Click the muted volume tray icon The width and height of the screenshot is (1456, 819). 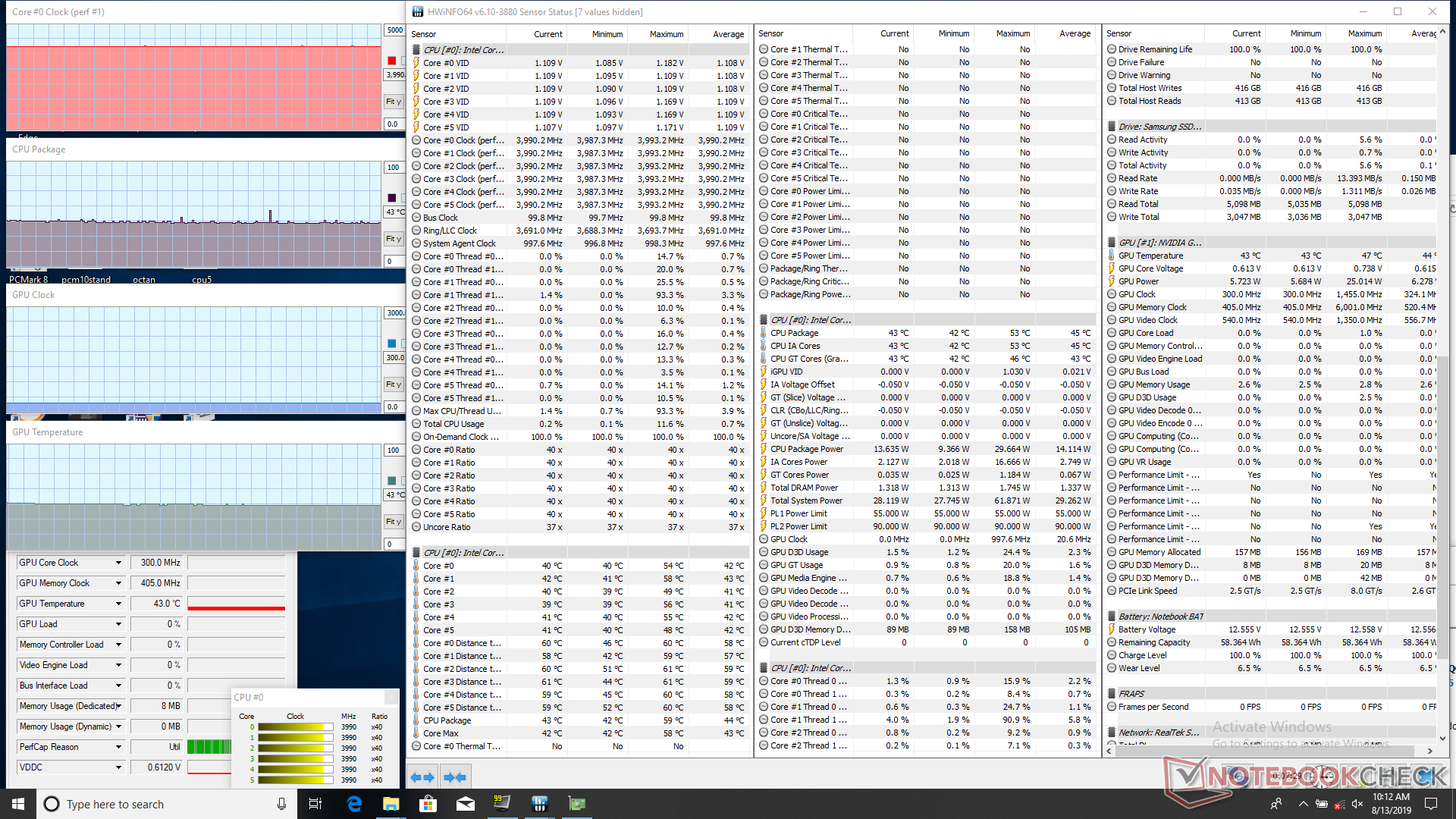pyautogui.click(x=1357, y=804)
